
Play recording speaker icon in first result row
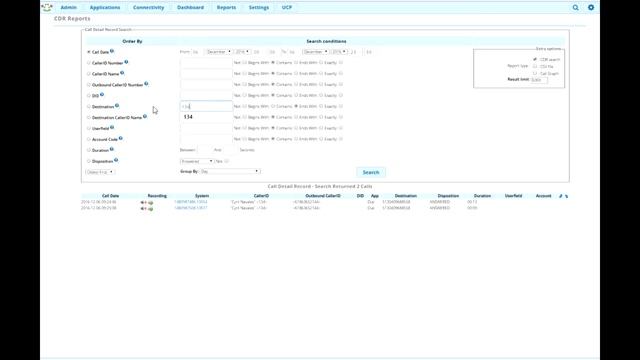(x=143, y=202)
